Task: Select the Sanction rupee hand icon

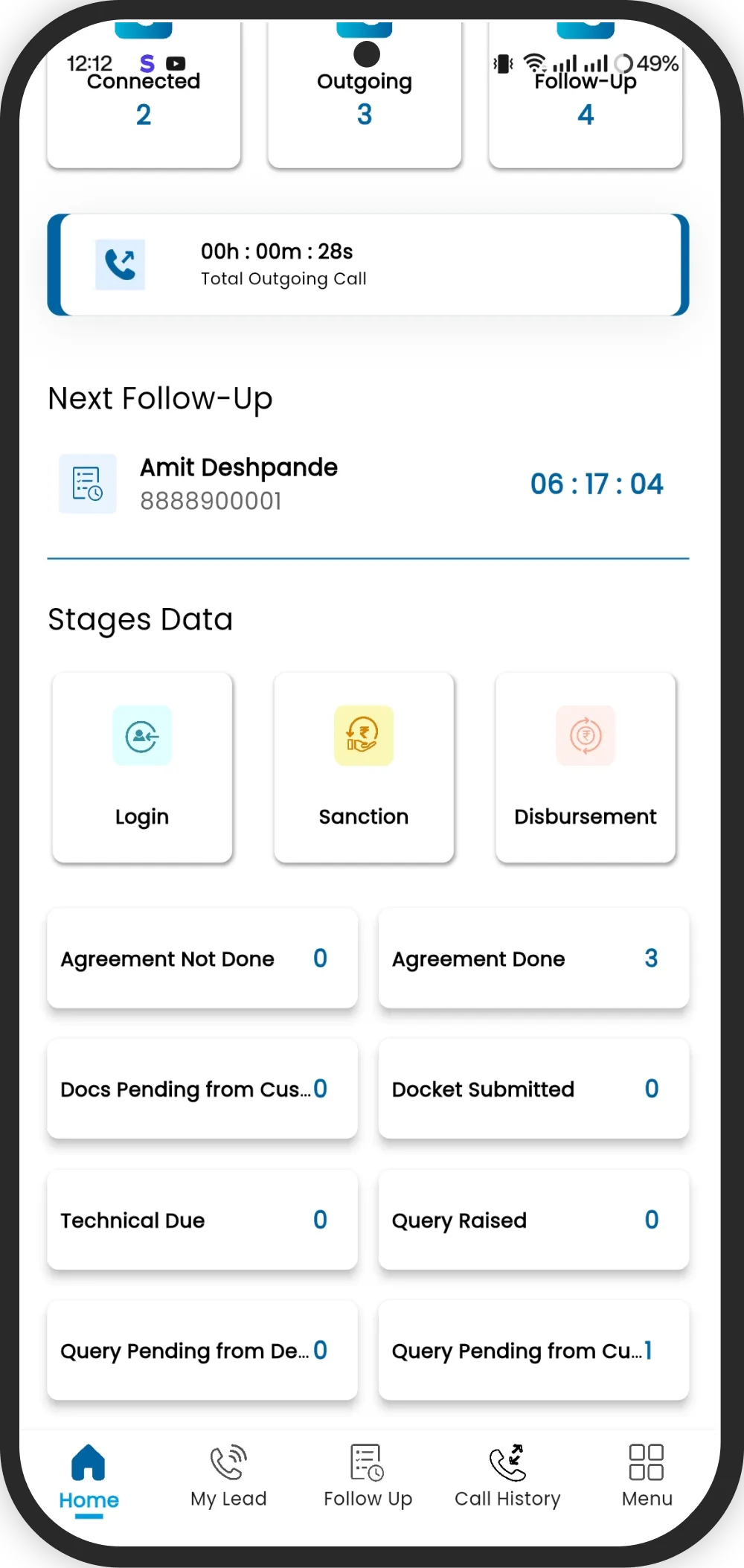Action: 363,735
